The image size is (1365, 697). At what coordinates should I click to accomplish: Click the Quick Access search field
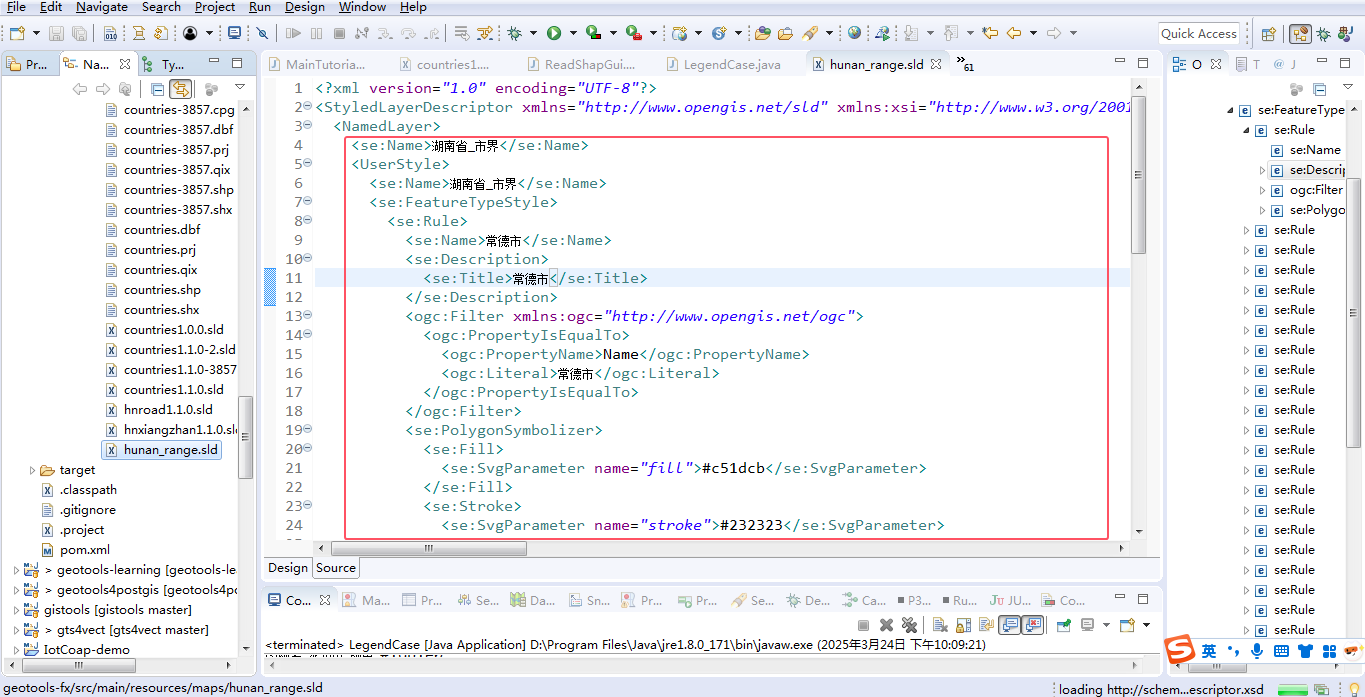[1199, 33]
